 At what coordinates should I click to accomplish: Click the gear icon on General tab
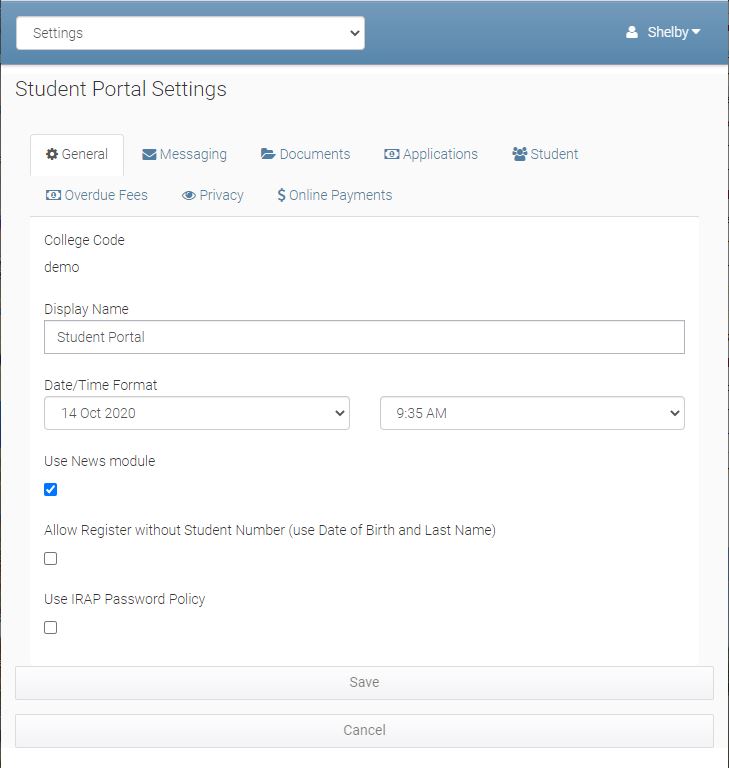tap(52, 154)
